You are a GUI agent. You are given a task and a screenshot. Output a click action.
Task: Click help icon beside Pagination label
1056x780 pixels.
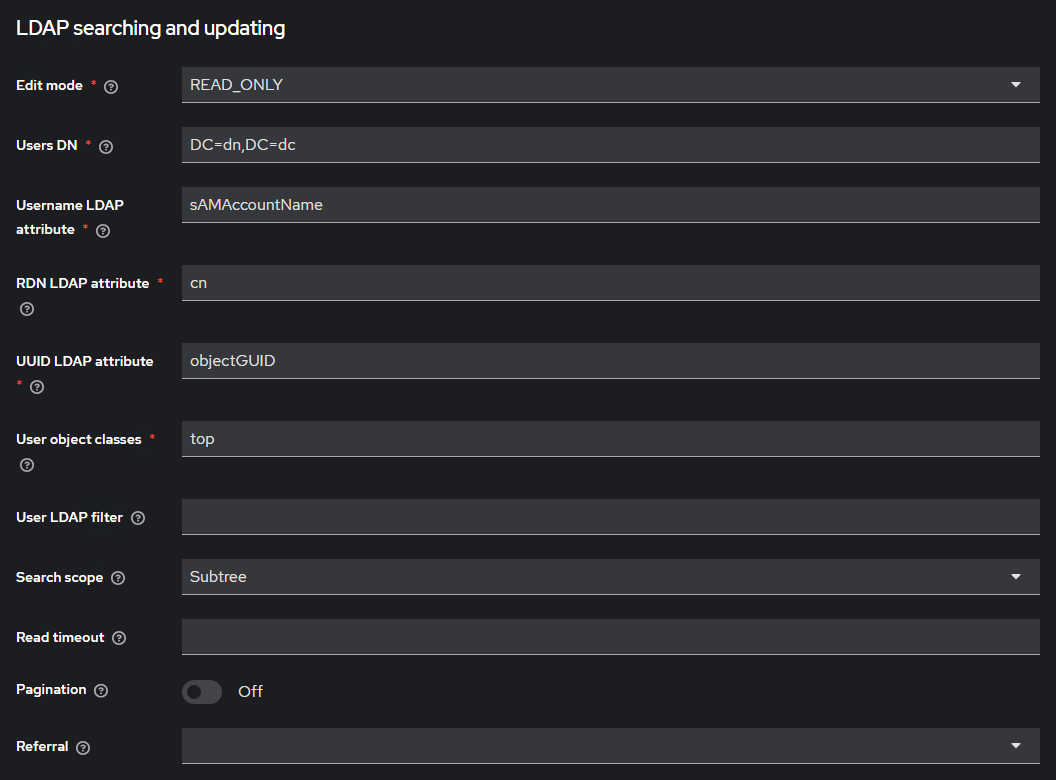coord(101,690)
